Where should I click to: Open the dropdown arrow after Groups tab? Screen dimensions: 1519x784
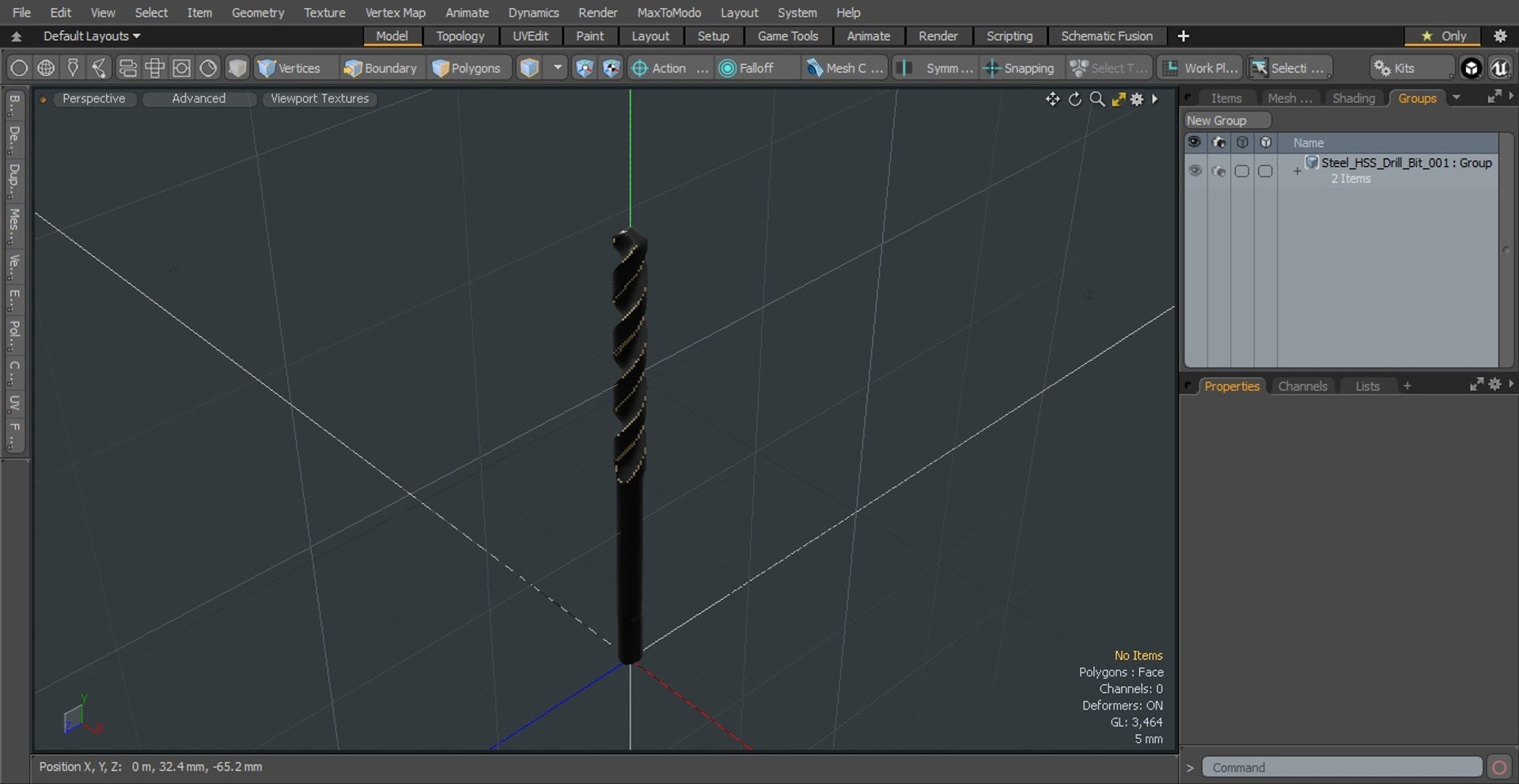coord(1456,97)
